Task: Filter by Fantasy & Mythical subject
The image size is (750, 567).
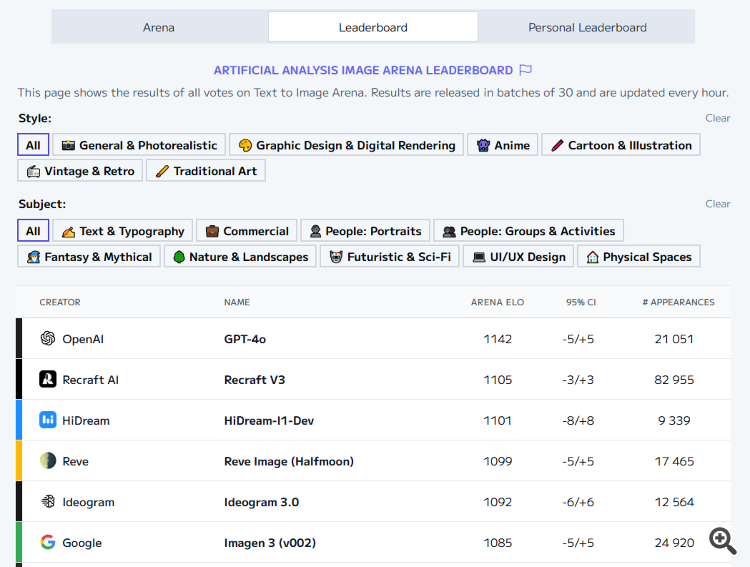Action: point(89,256)
